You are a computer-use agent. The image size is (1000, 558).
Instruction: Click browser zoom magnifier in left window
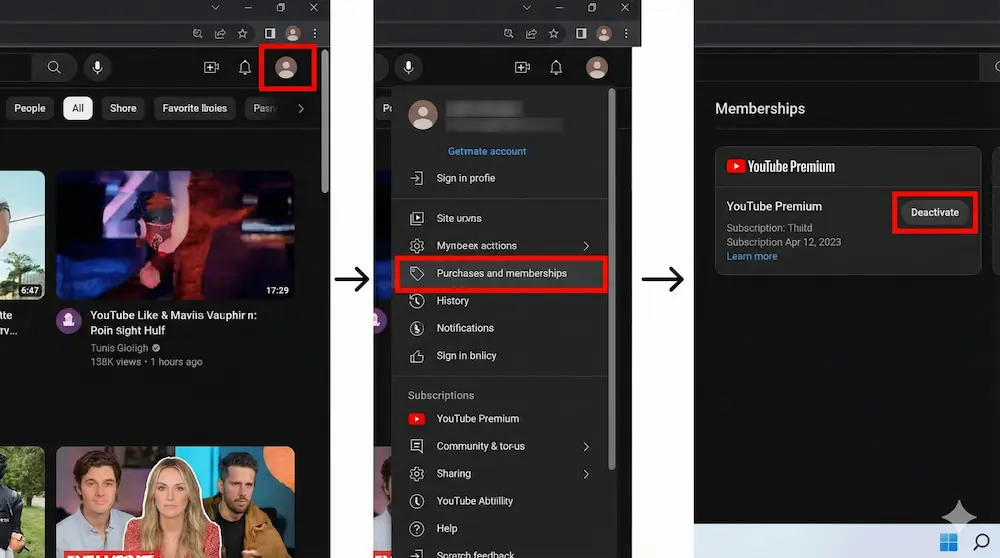tap(198, 33)
